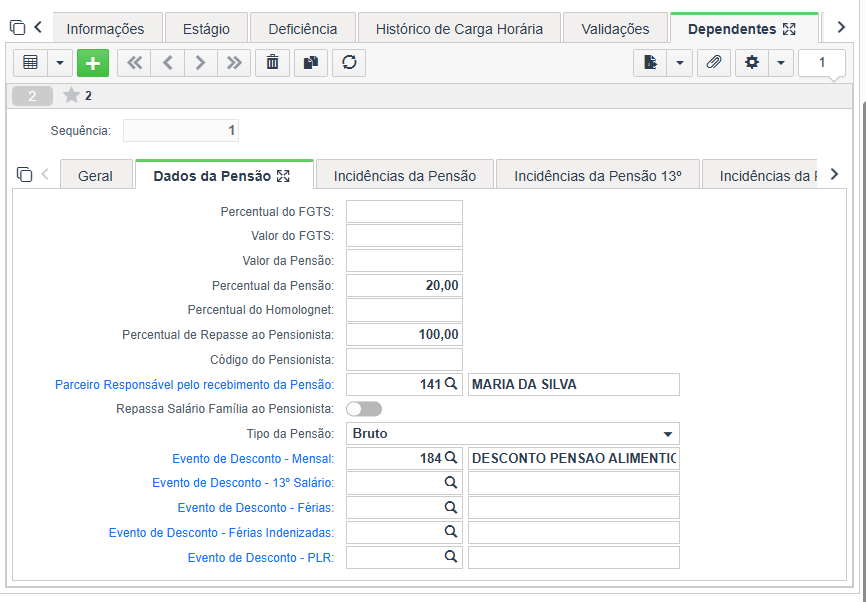
Task: Open top tab list windows icon
Action: coord(18,28)
